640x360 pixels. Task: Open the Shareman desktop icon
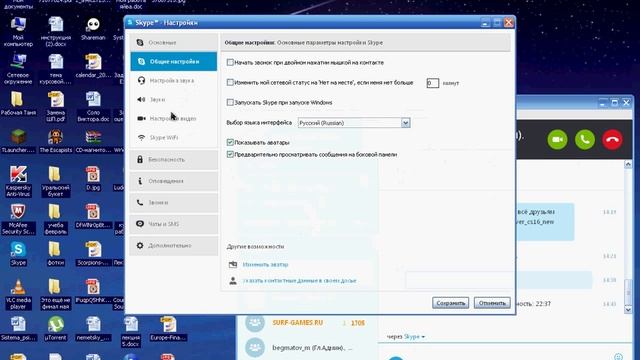[x=93, y=29]
